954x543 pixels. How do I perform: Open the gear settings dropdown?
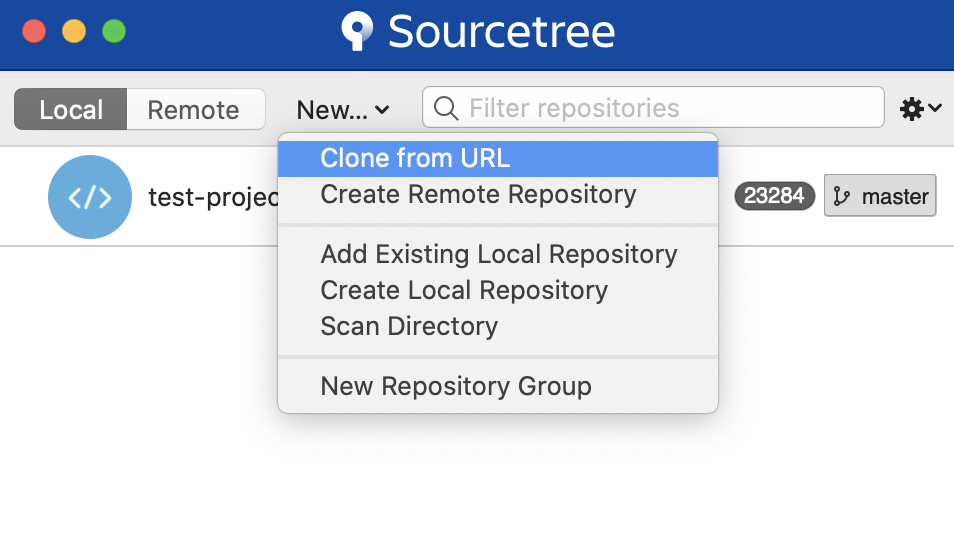[x=920, y=109]
